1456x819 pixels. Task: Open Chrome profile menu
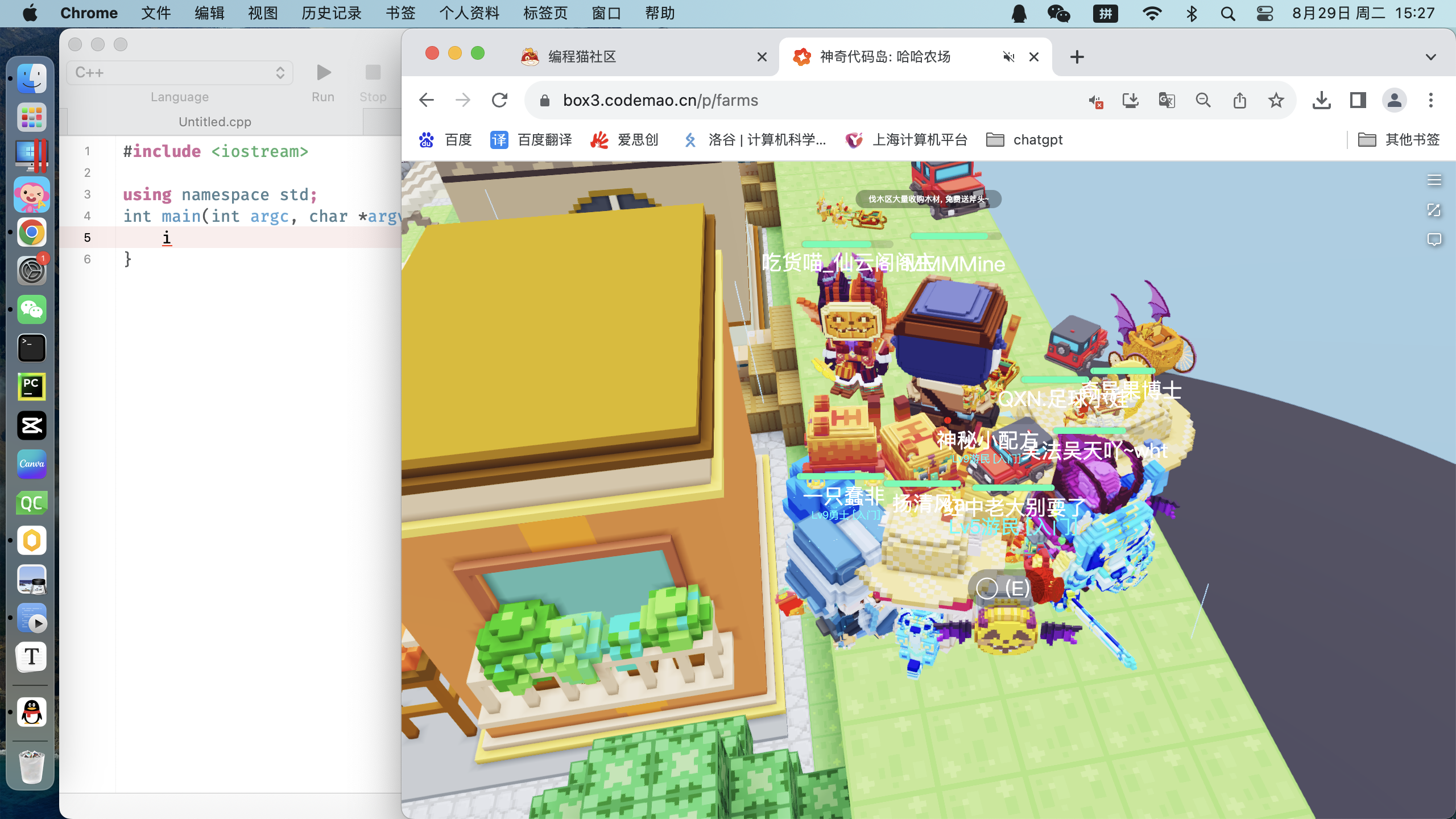pos(1395,101)
